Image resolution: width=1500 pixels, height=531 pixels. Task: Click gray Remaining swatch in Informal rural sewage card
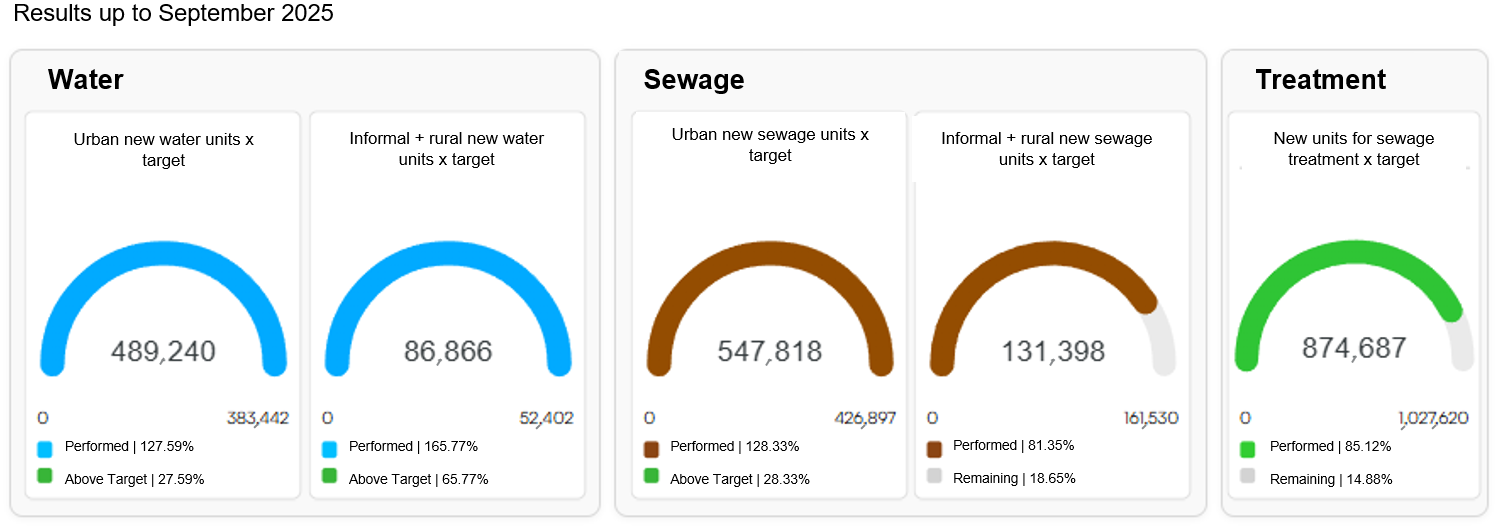coord(935,477)
